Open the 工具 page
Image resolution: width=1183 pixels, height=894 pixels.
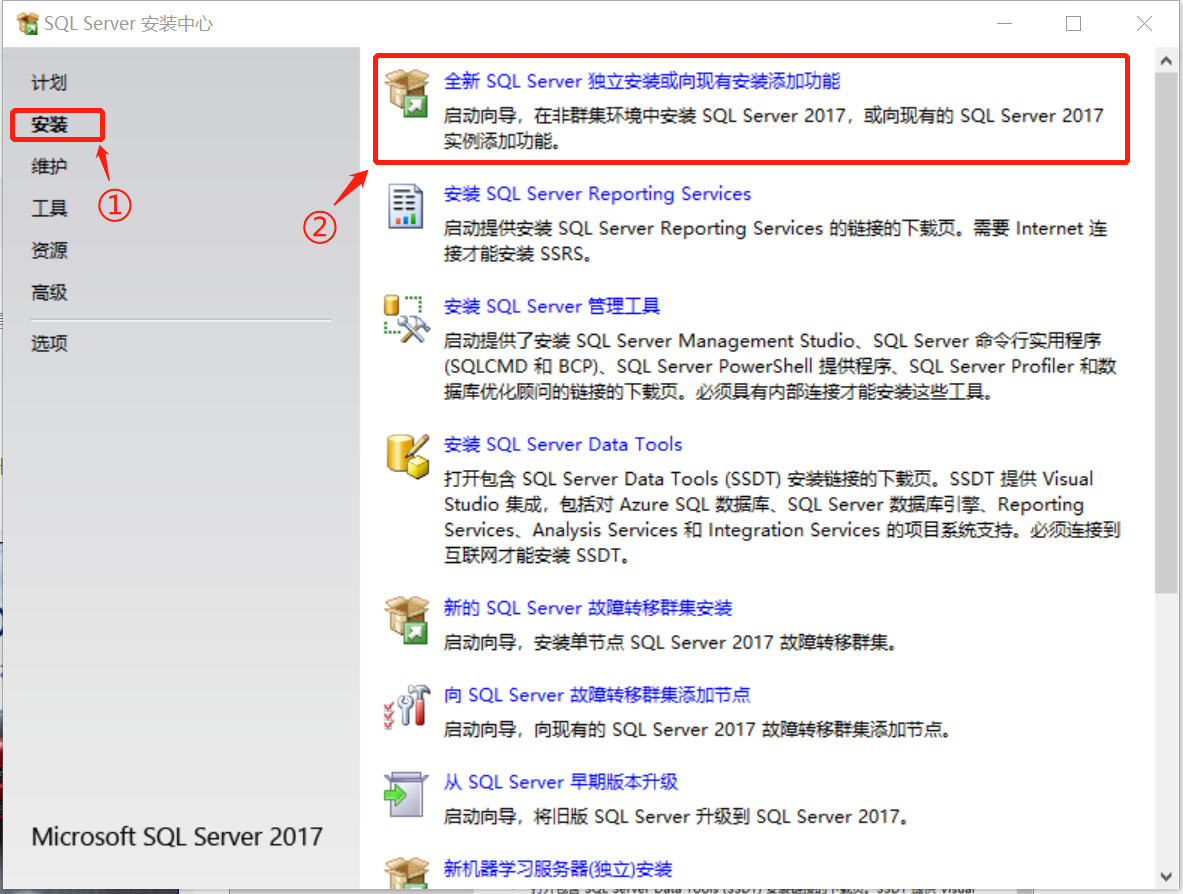[49, 208]
